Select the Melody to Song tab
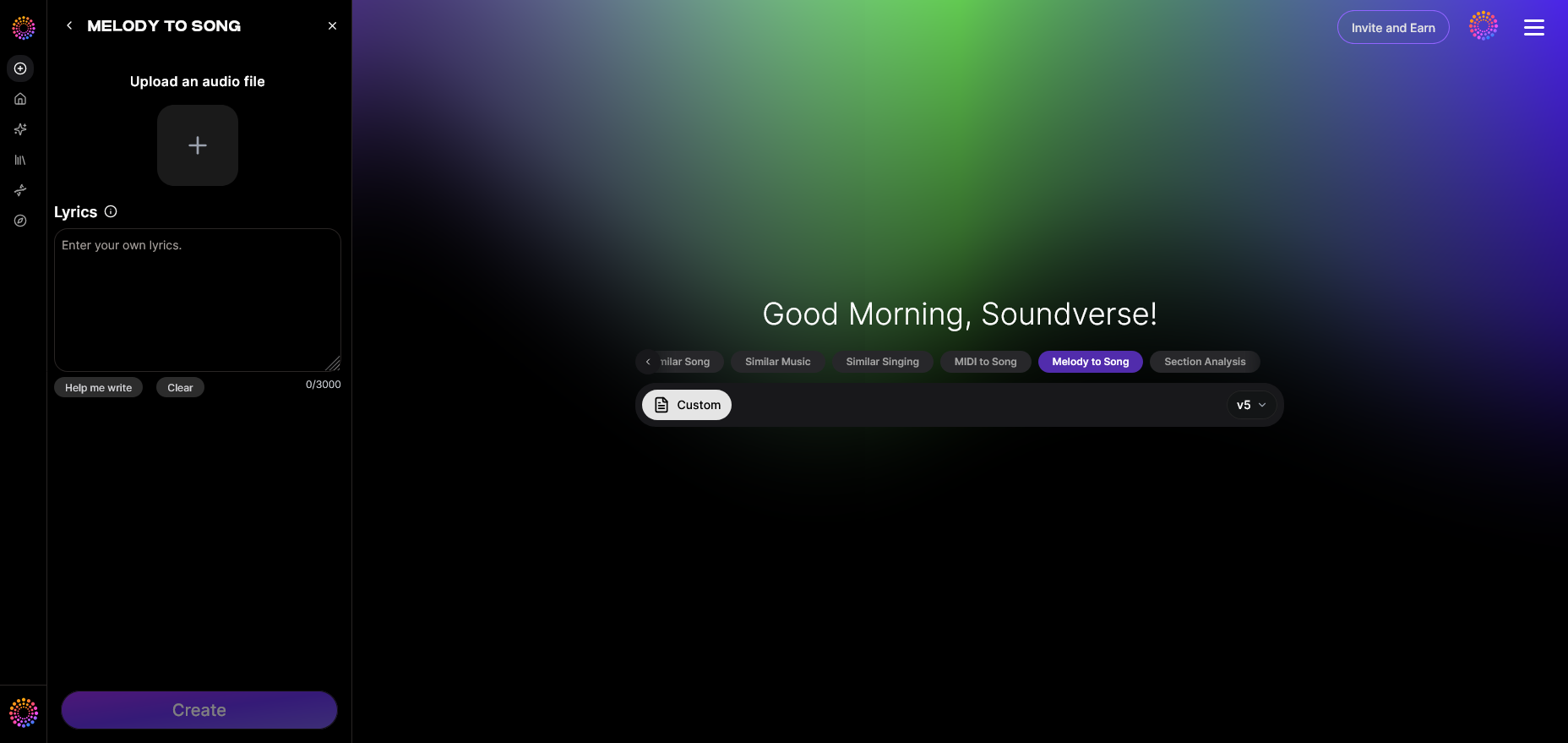The height and width of the screenshot is (743, 1568). tap(1091, 362)
